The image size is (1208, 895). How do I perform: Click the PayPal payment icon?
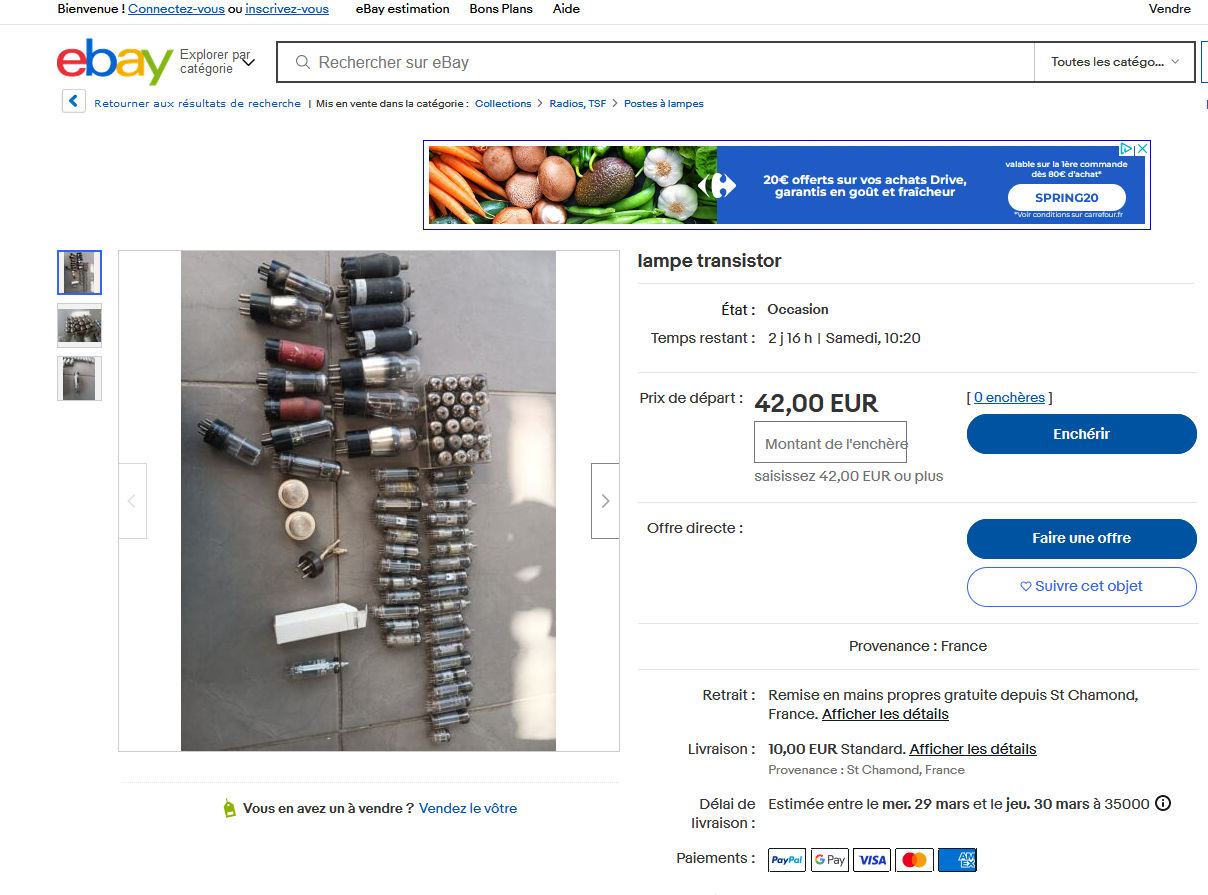pyautogui.click(x=787, y=859)
